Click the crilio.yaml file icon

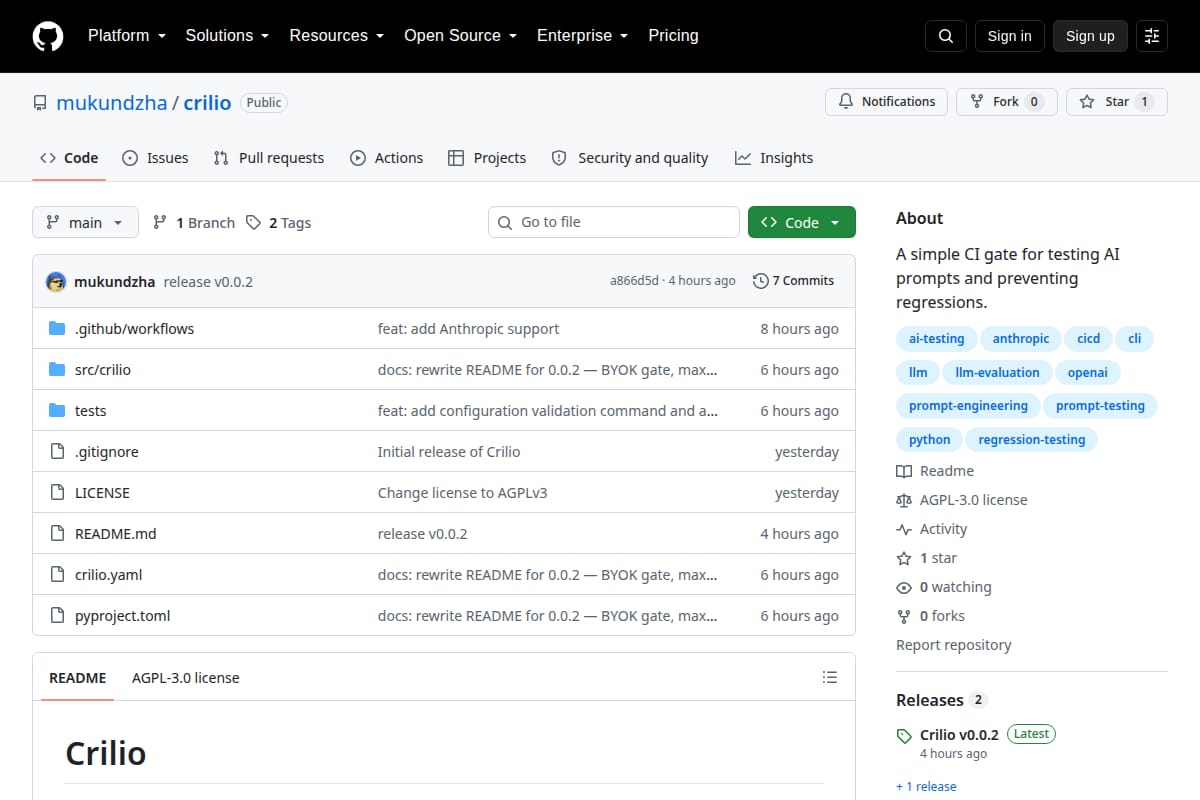point(57,575)
